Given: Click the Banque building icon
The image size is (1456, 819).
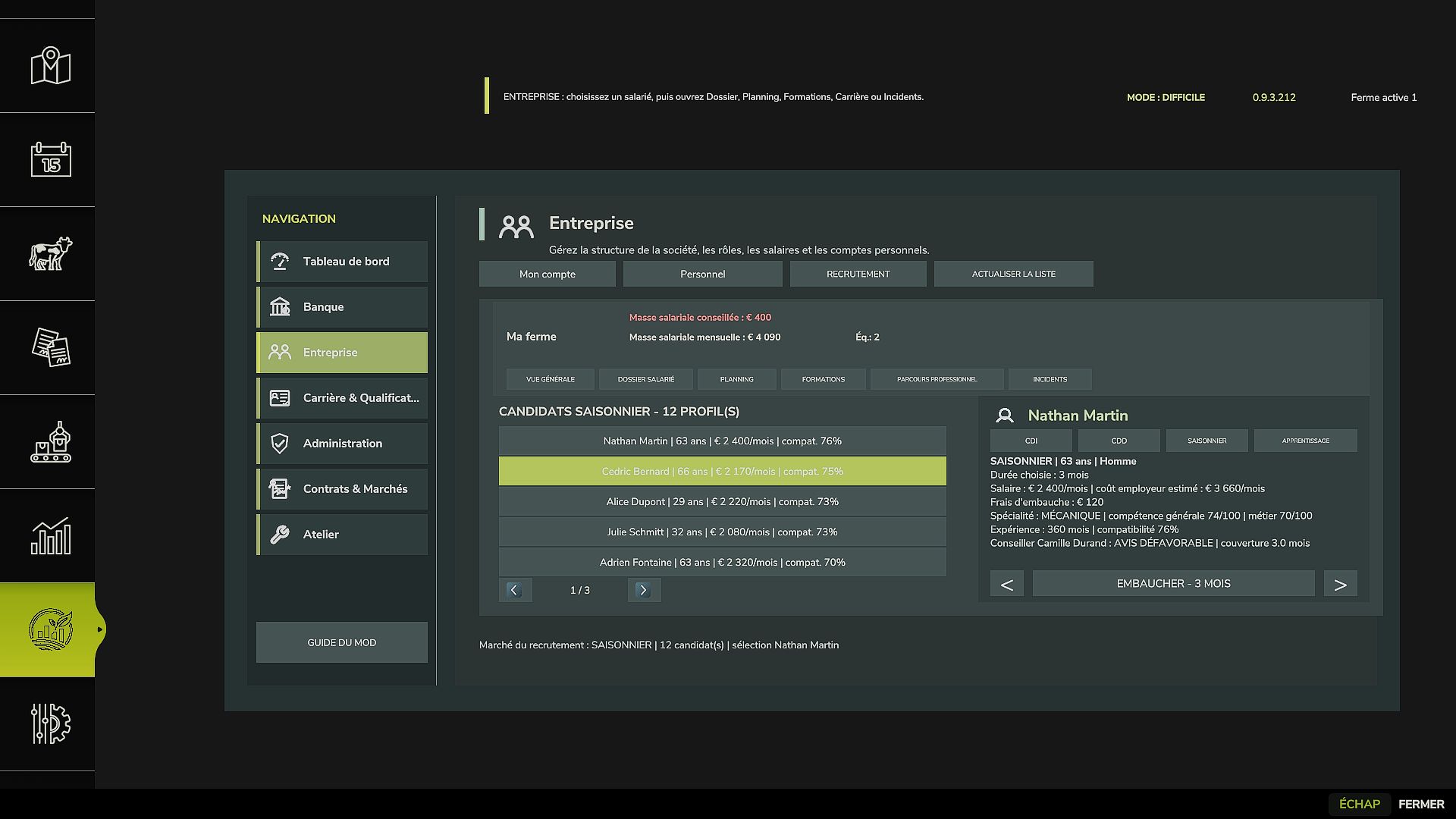Looking at the screenshot, I should point(280,307).
